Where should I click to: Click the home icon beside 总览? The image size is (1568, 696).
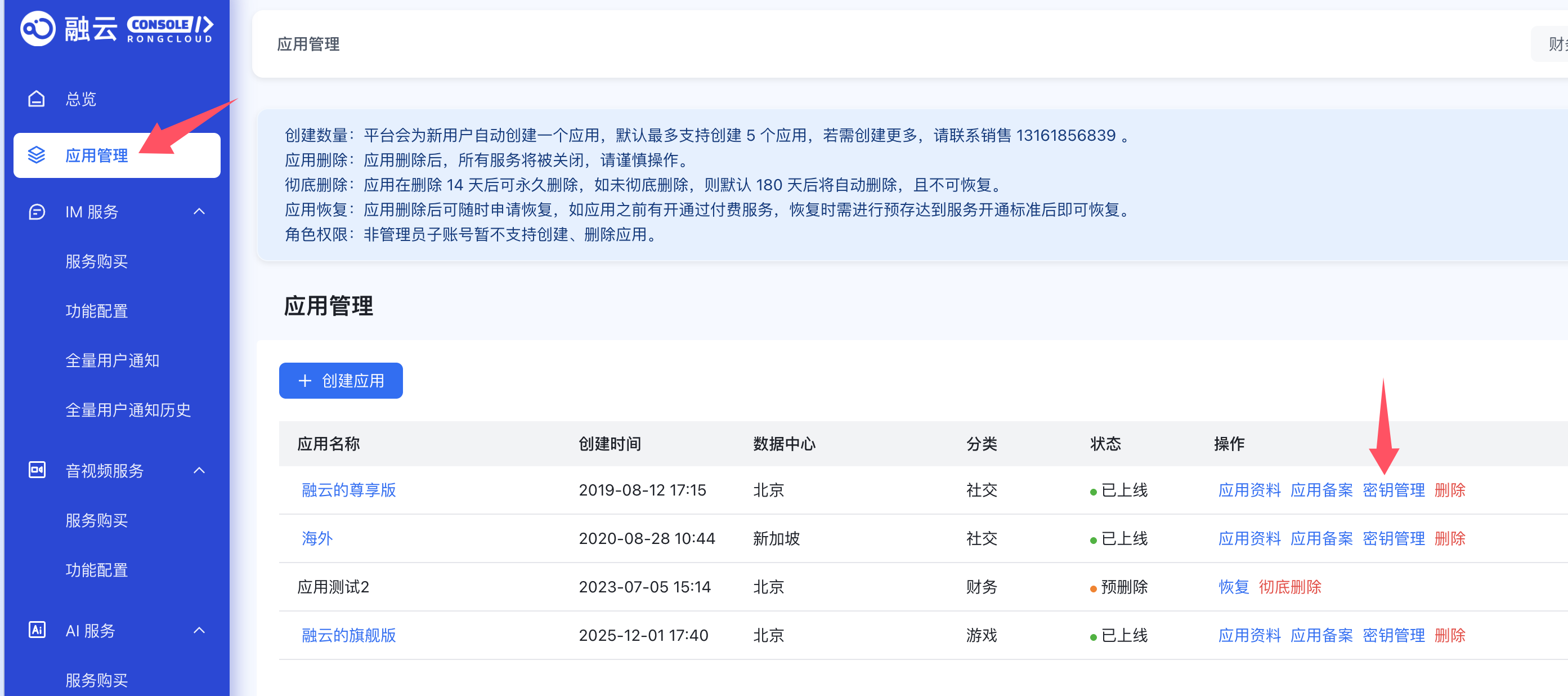pos(37,99)
